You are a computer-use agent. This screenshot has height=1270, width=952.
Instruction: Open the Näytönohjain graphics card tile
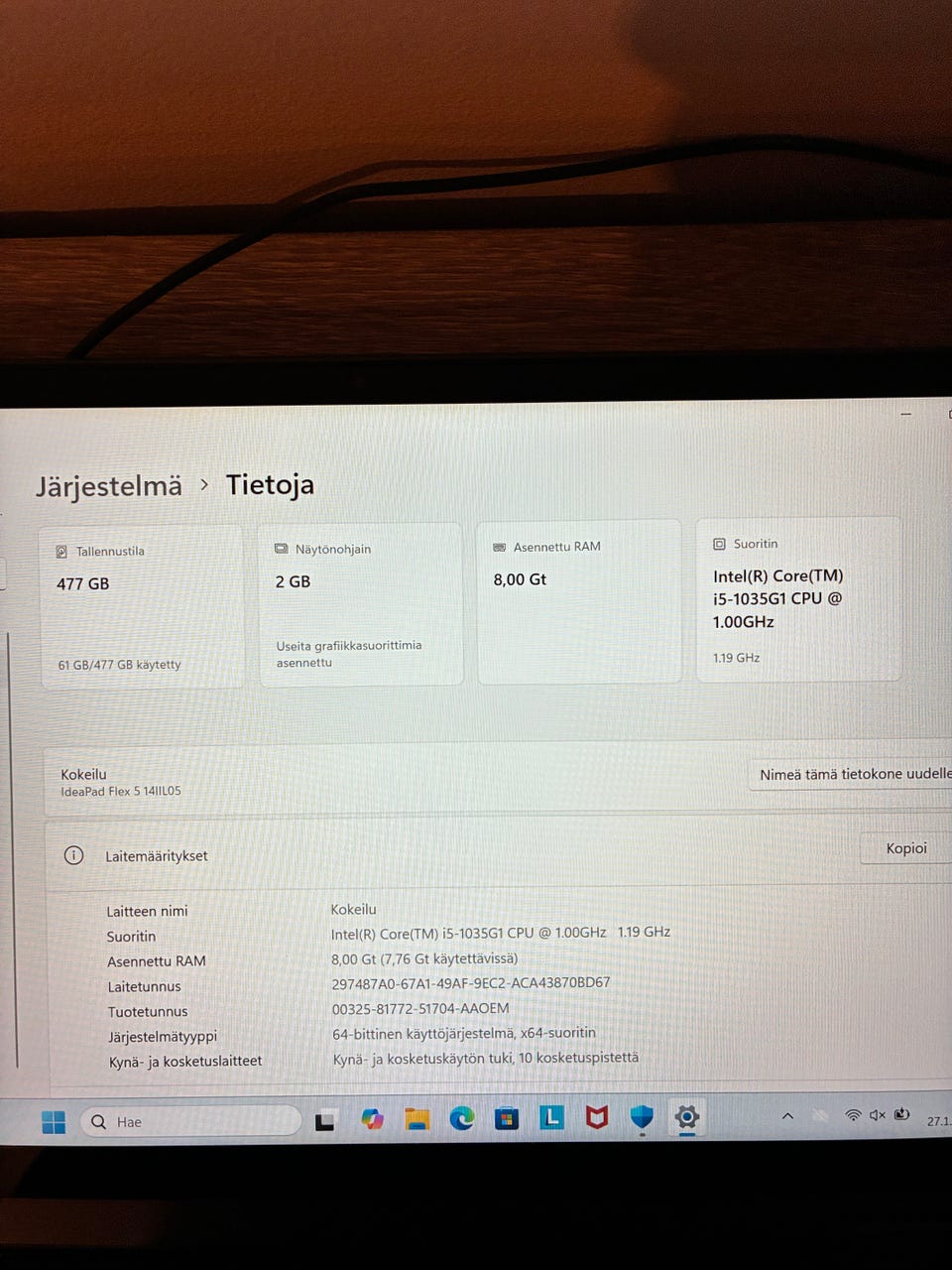pos(361,604)
